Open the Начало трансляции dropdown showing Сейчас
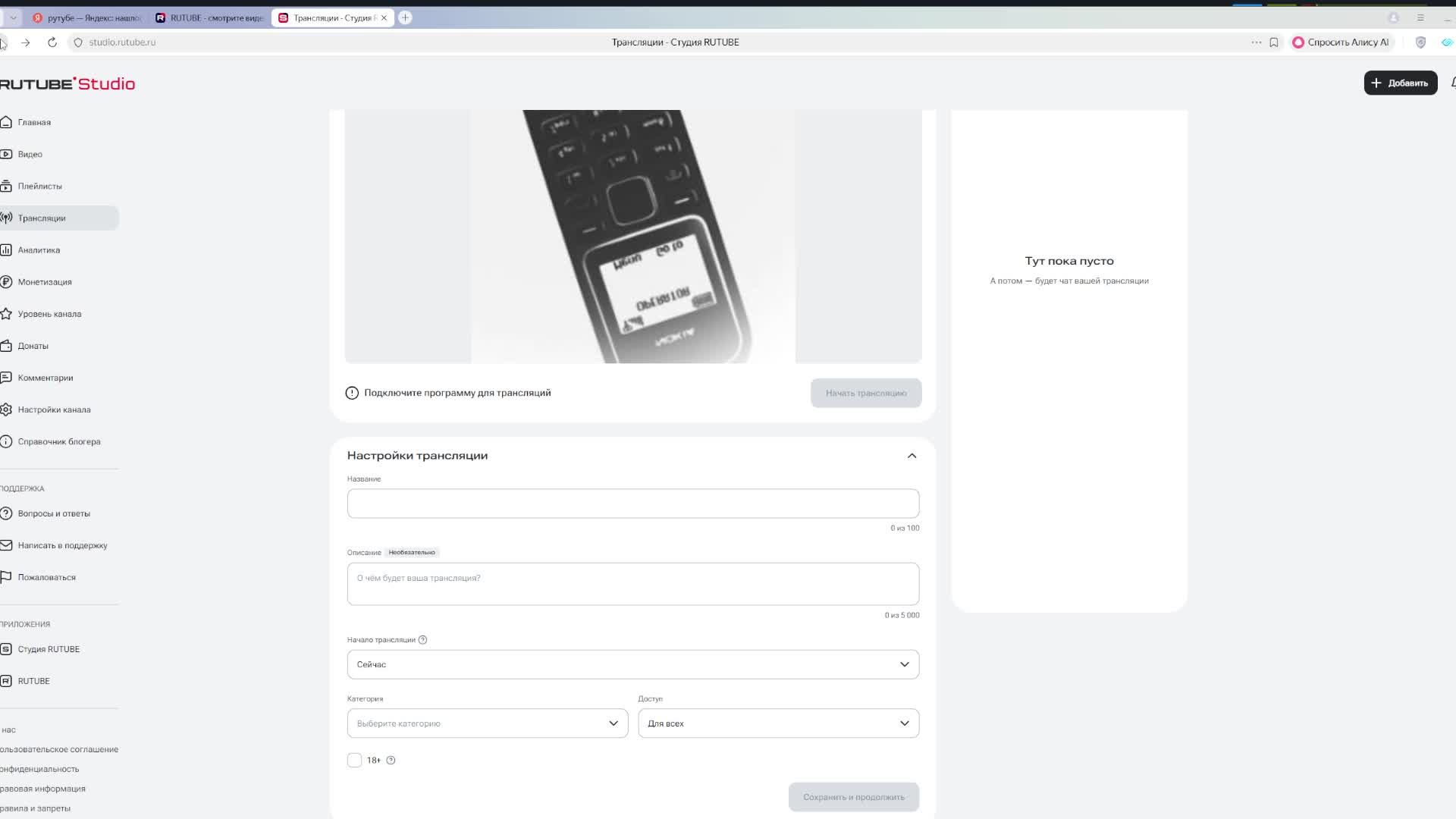The width and height of the screenshot is (1456, 819). (x=632, y=664)
